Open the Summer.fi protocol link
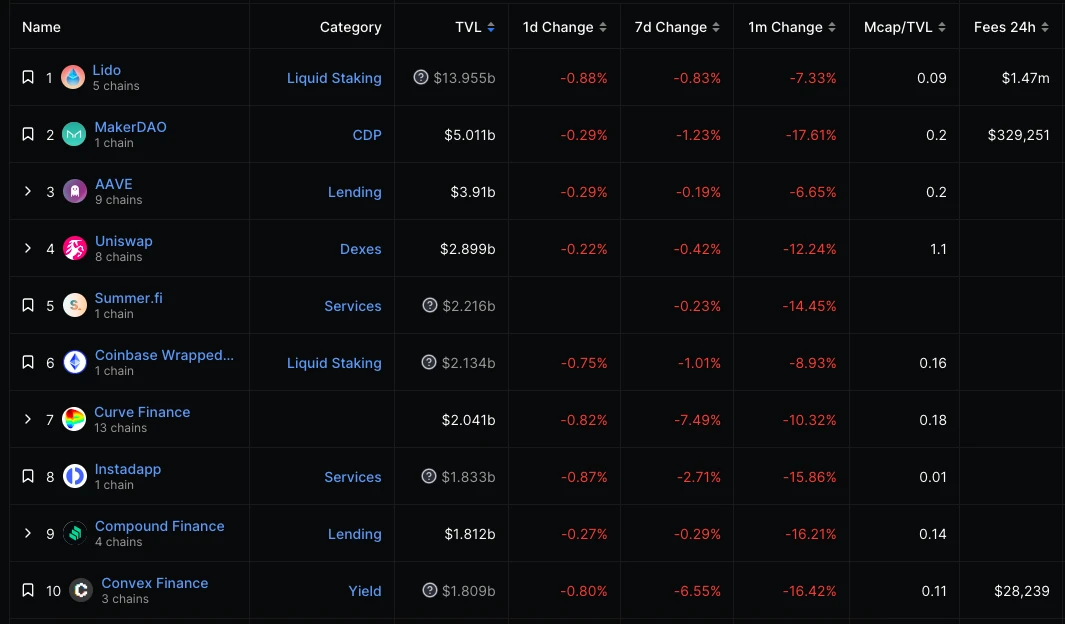The image size is (1065, 624). (128, 298)
